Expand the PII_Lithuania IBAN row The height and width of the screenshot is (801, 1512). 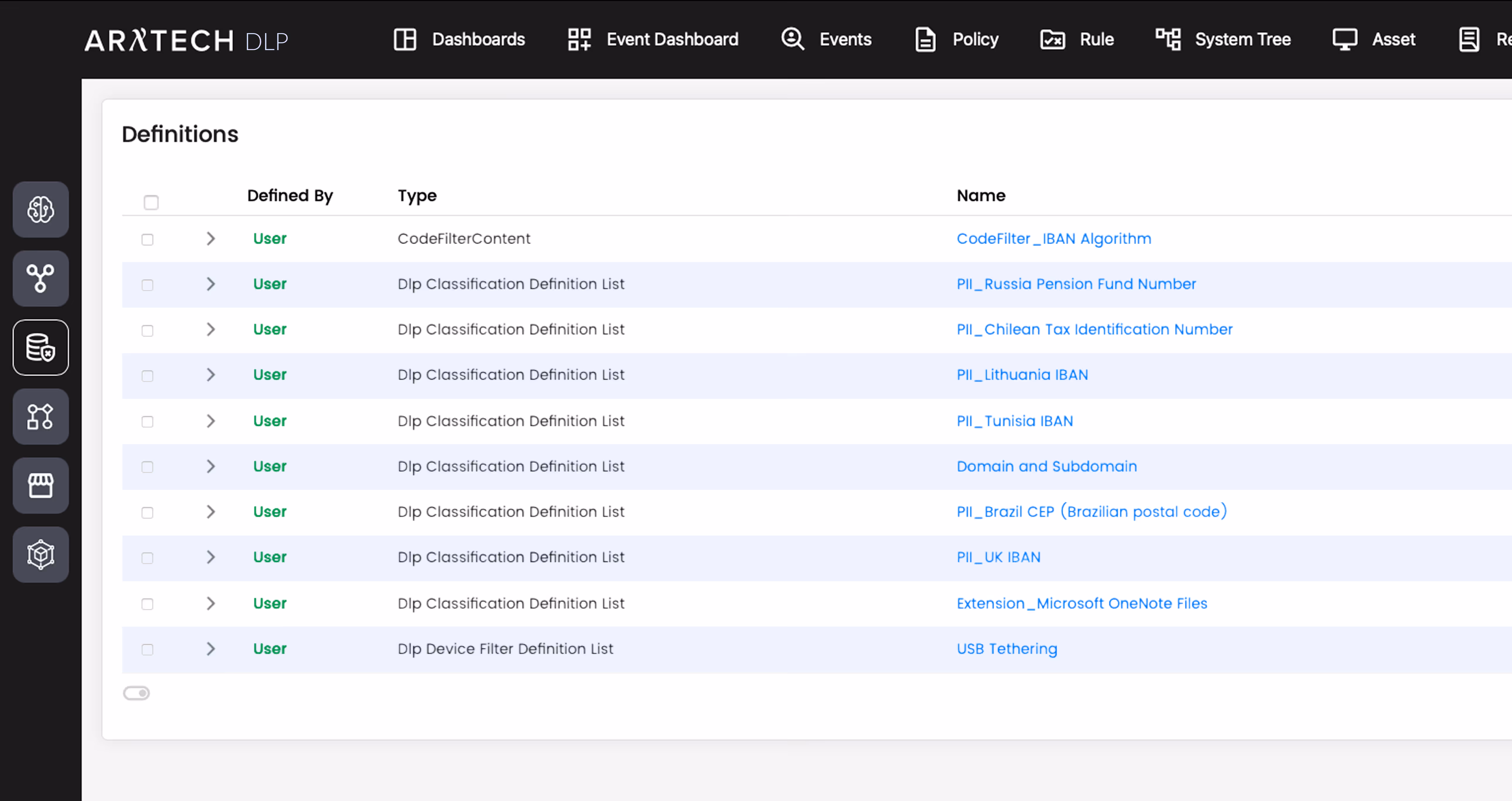pyautogui.click(x=211, y=374)
